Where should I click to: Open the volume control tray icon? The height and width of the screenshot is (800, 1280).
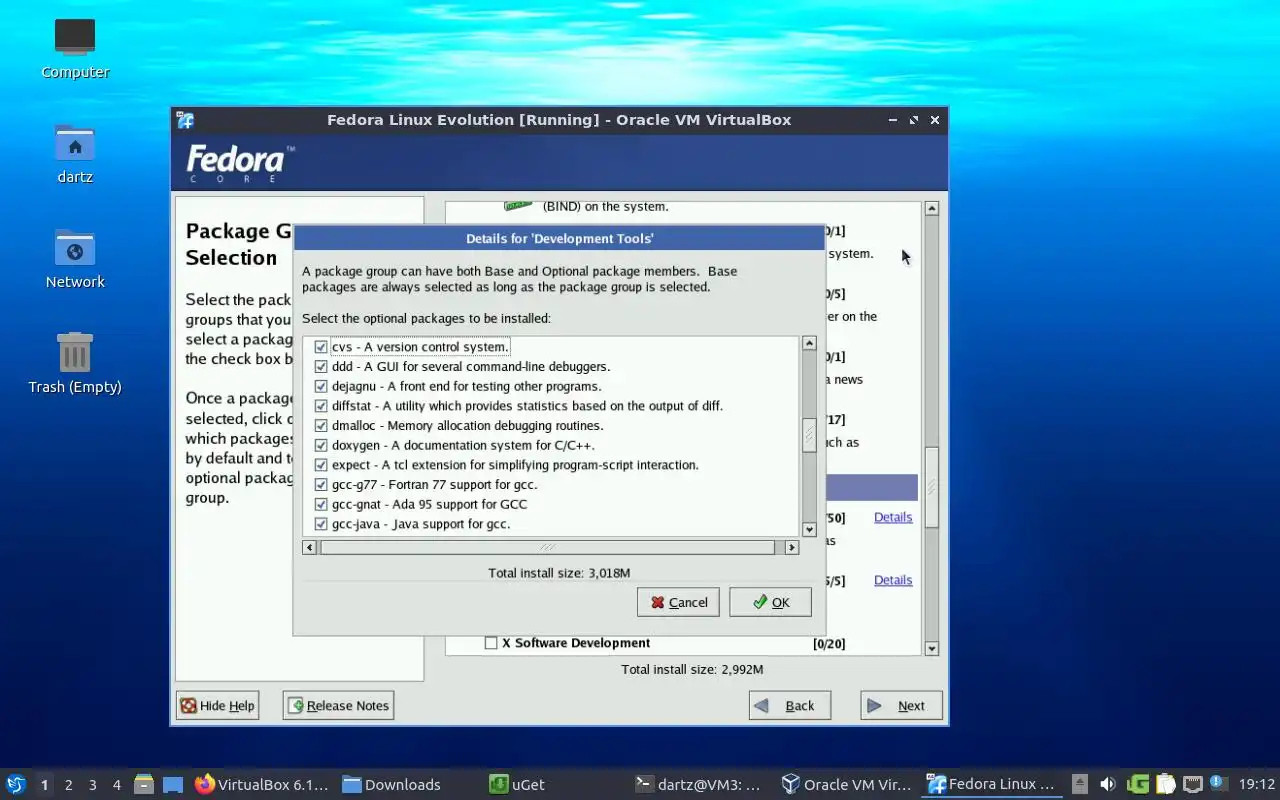[x=1108, y=785]
